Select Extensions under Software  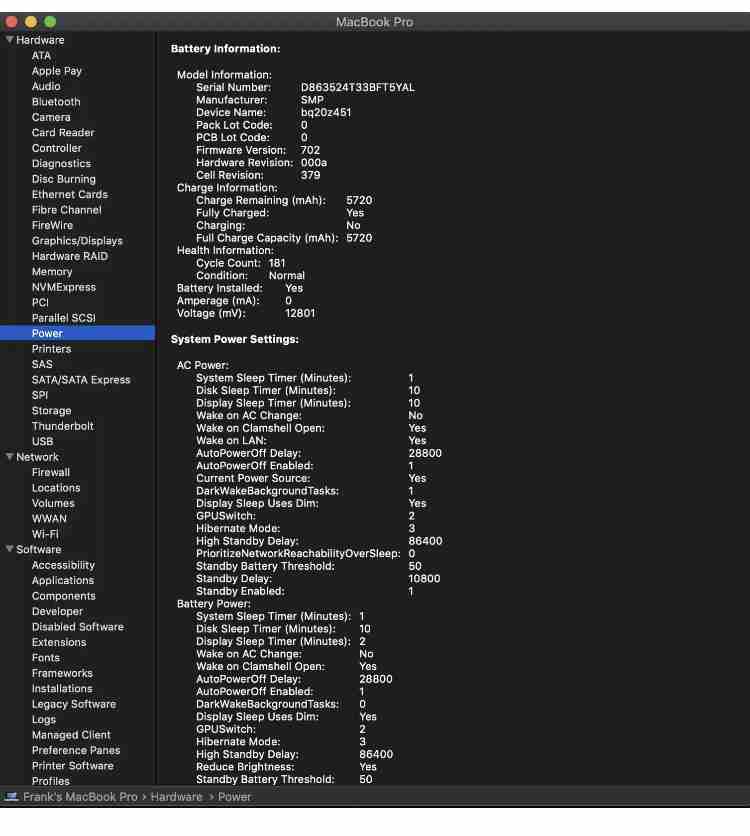(59, 642)
